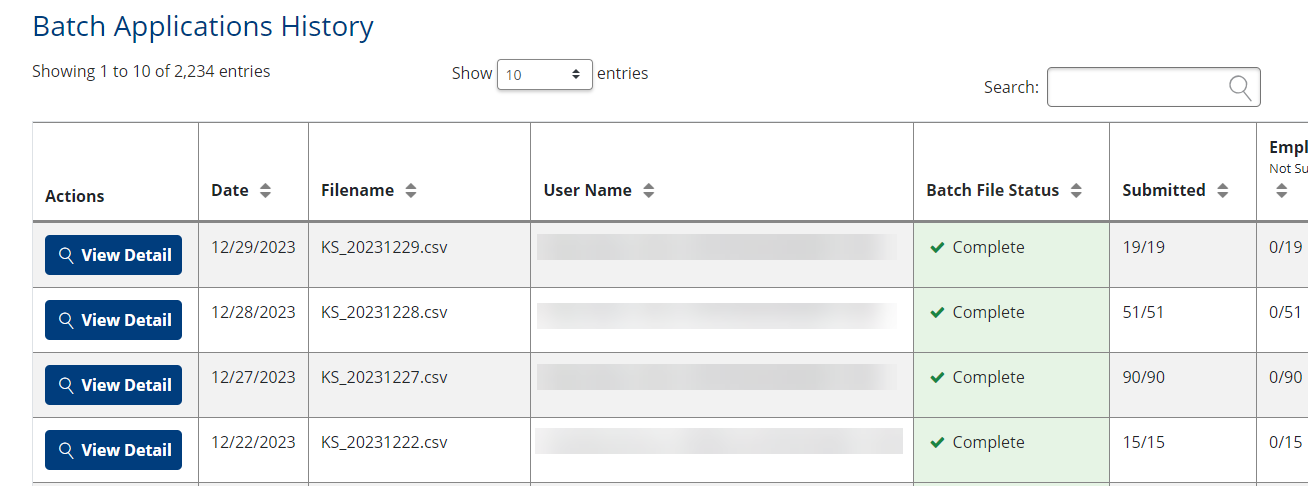Click the Filename column header
Image resolution: width=1308 pixels, height=486 pixels.
(x=357, y=190)
